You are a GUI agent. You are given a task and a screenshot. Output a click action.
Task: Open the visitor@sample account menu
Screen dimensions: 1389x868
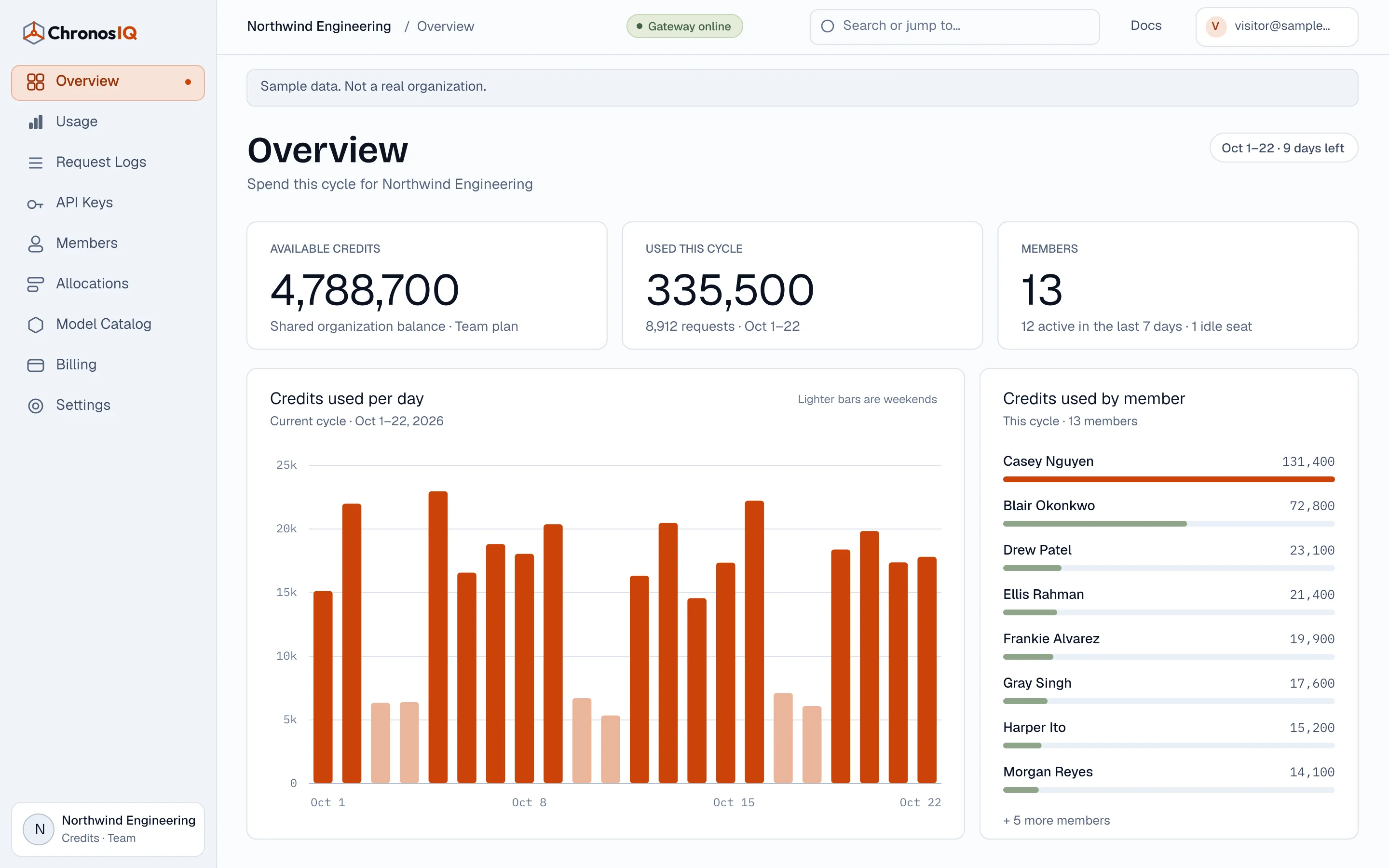coord(1277,27)
